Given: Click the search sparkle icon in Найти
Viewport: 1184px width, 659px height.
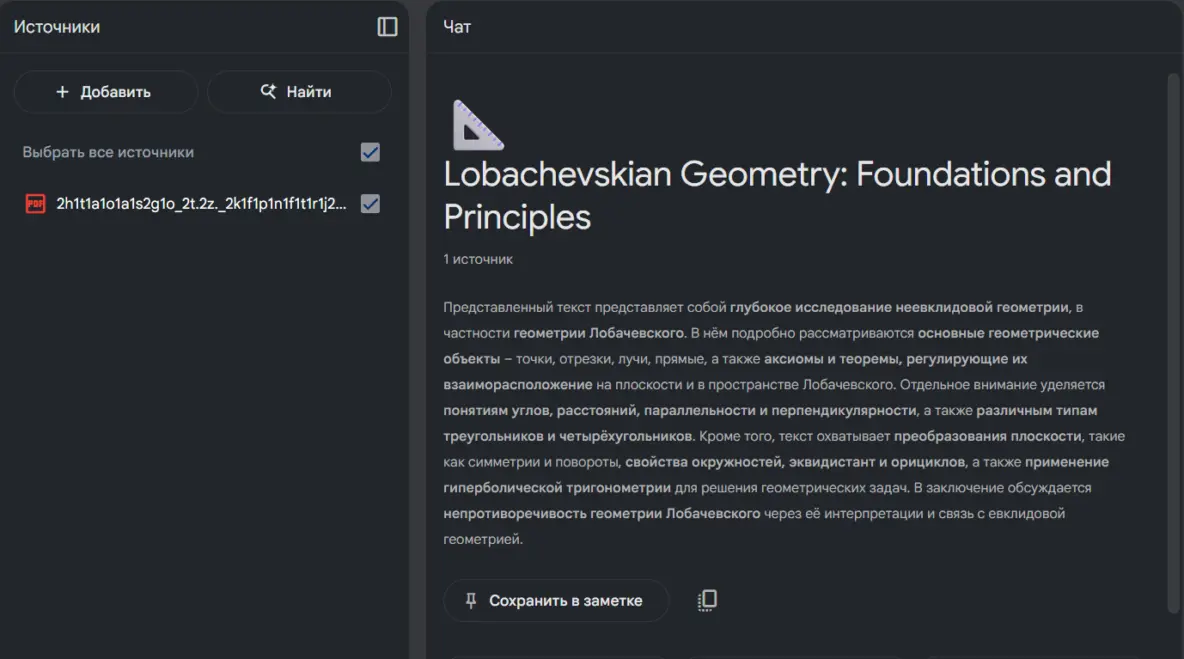Looking at the screenshot, I should point(268,91).
